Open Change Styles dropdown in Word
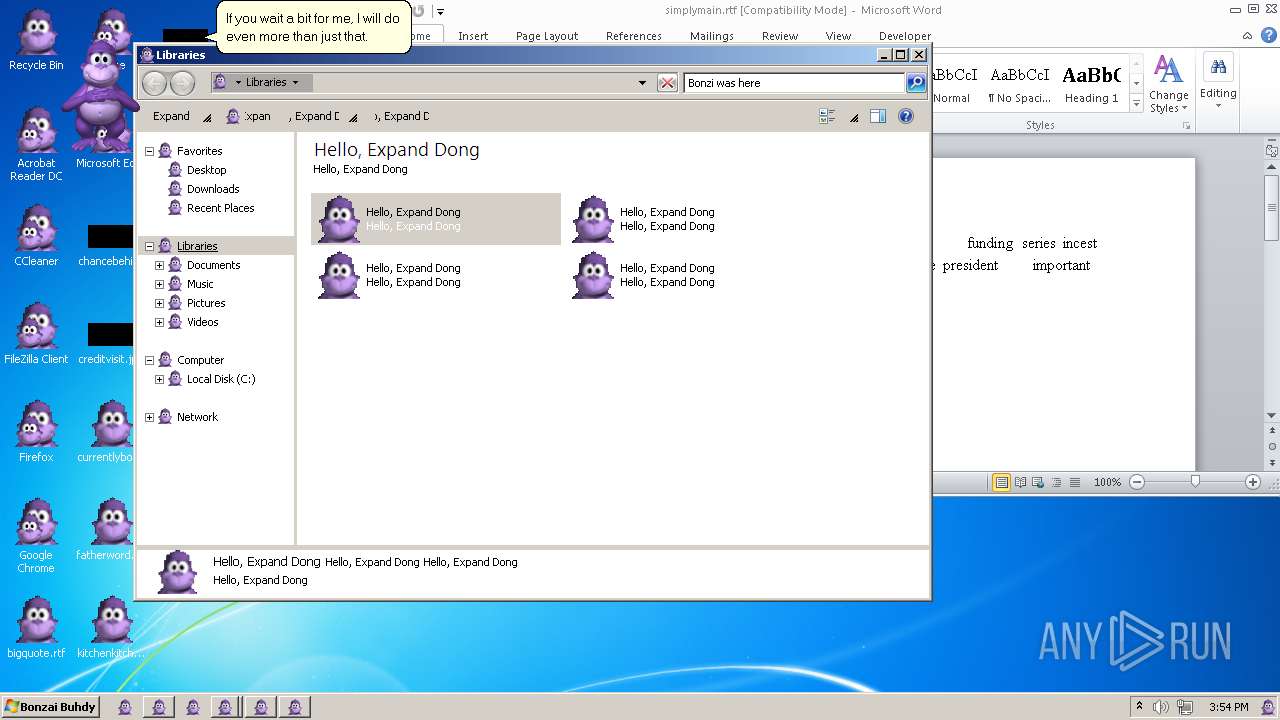Screen dimensions: 1280x720 point(1168,84)
